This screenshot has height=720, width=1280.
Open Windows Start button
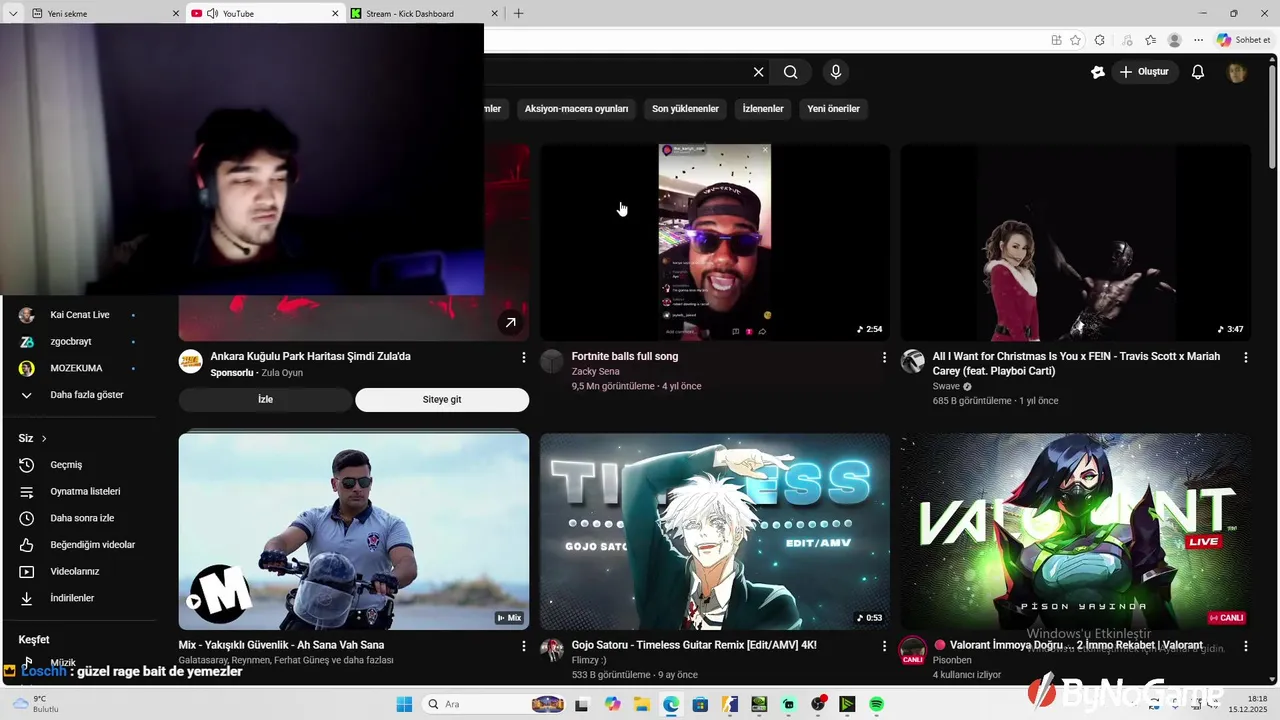404,704
